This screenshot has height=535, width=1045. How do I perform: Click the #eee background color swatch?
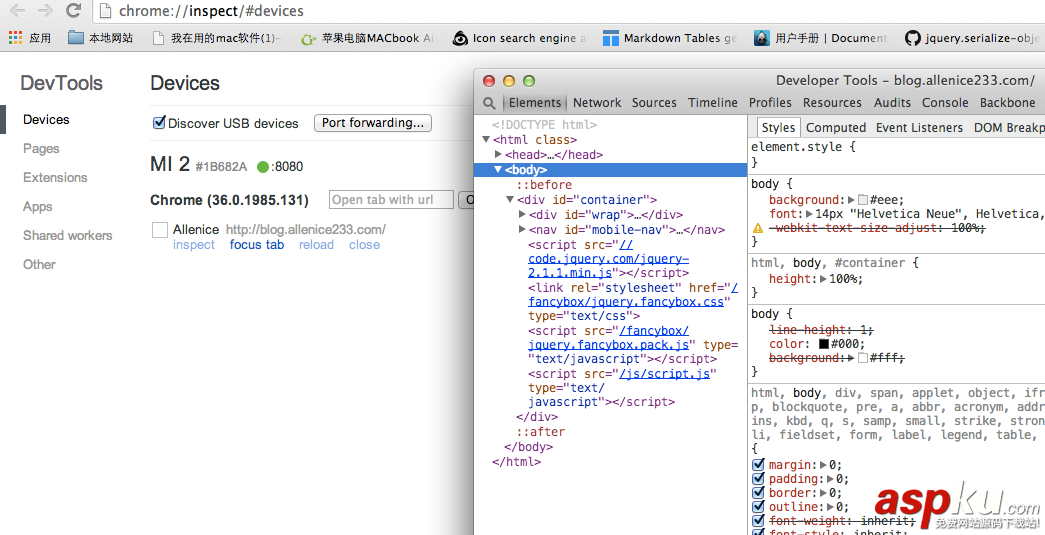click(863, 201)
